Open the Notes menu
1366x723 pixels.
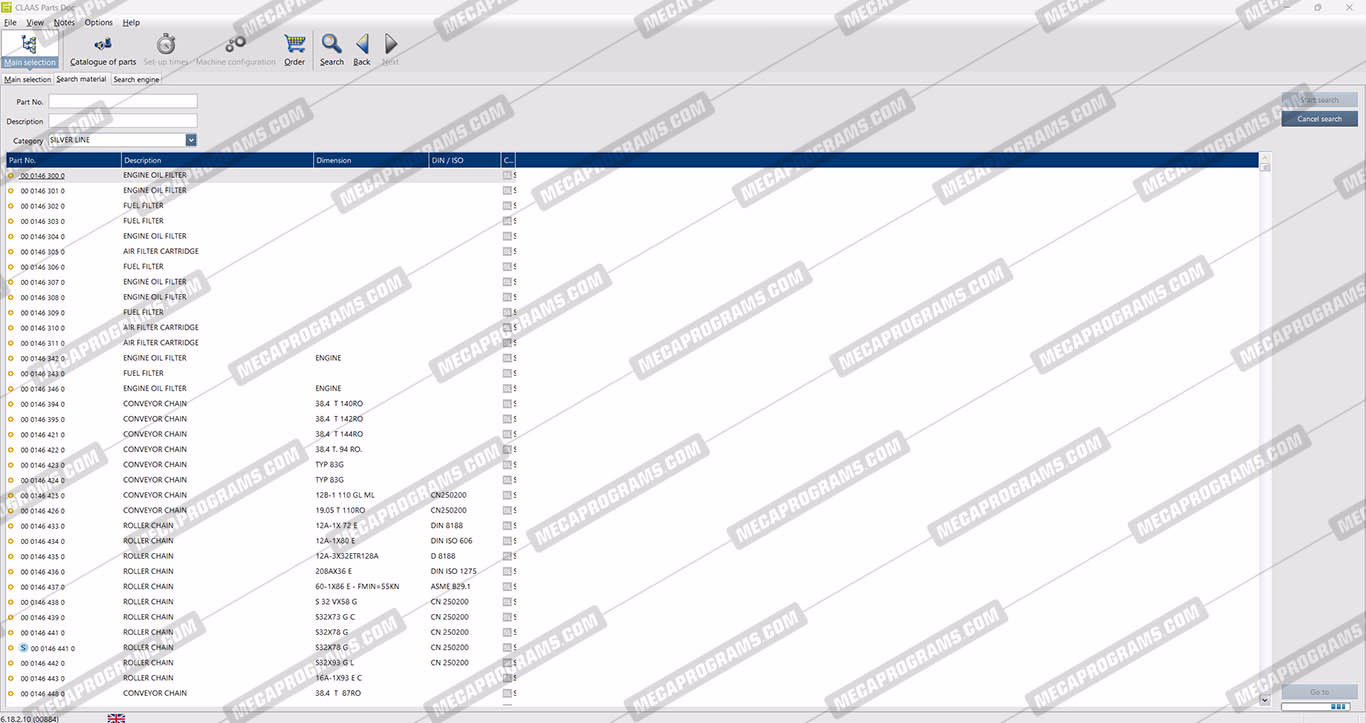(64, 22)
